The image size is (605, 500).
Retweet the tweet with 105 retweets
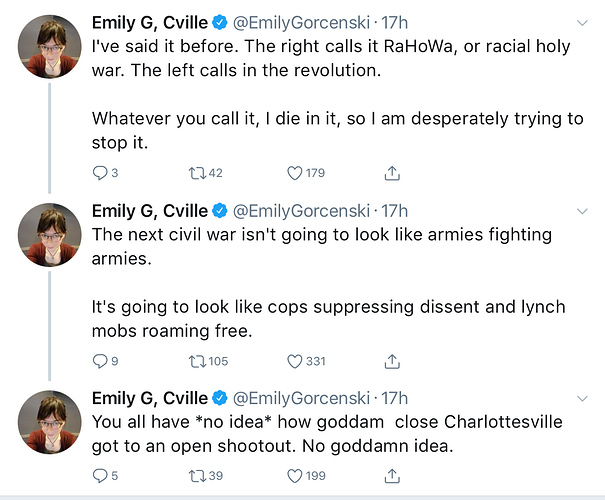pos(196,361)
